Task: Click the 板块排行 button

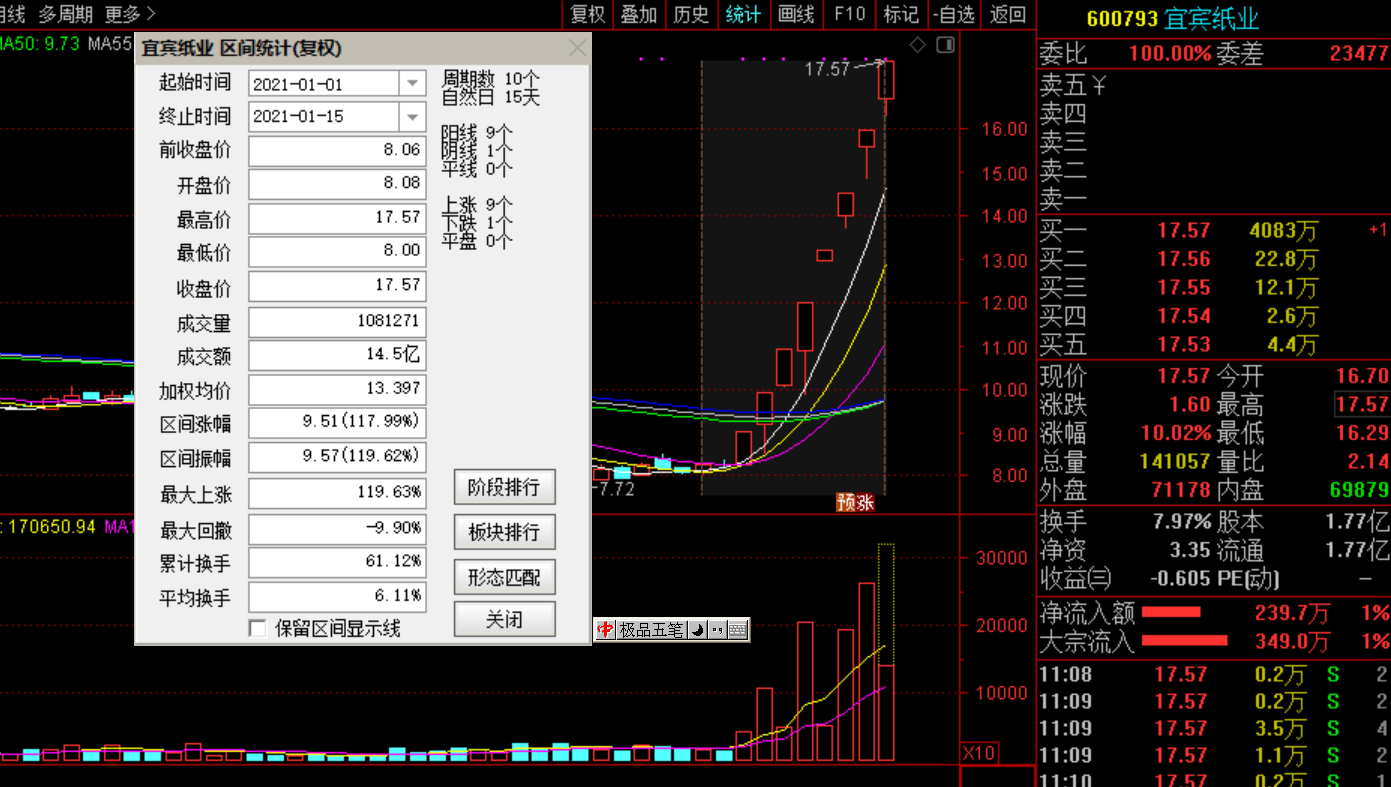Action: click(504, 532)
